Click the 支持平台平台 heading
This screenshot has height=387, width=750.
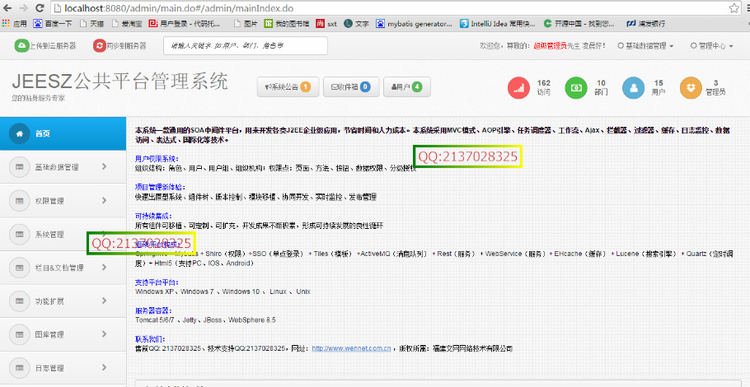(x=157, y=282)
